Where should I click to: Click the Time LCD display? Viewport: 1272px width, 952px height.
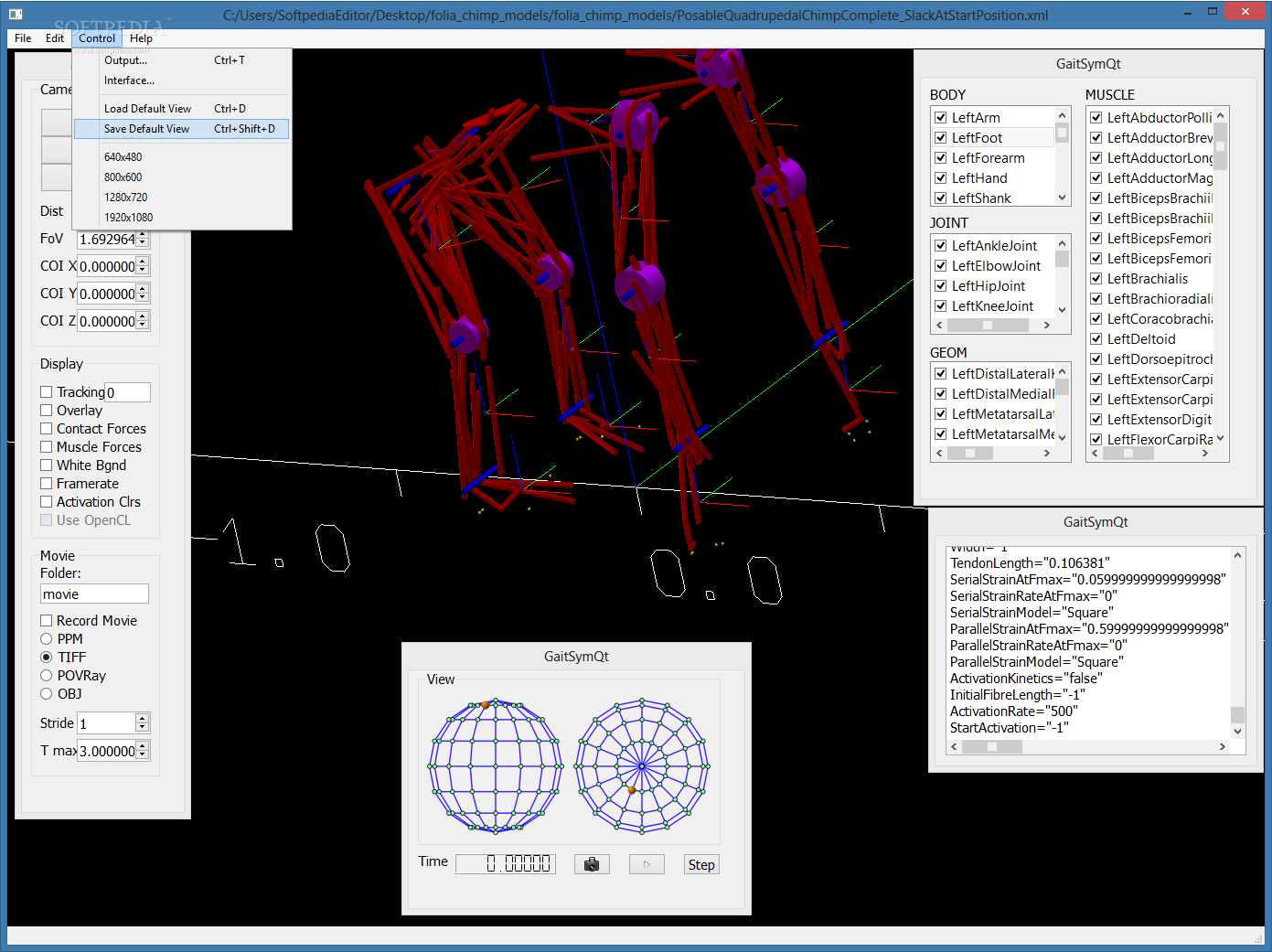tap(506, 864)
